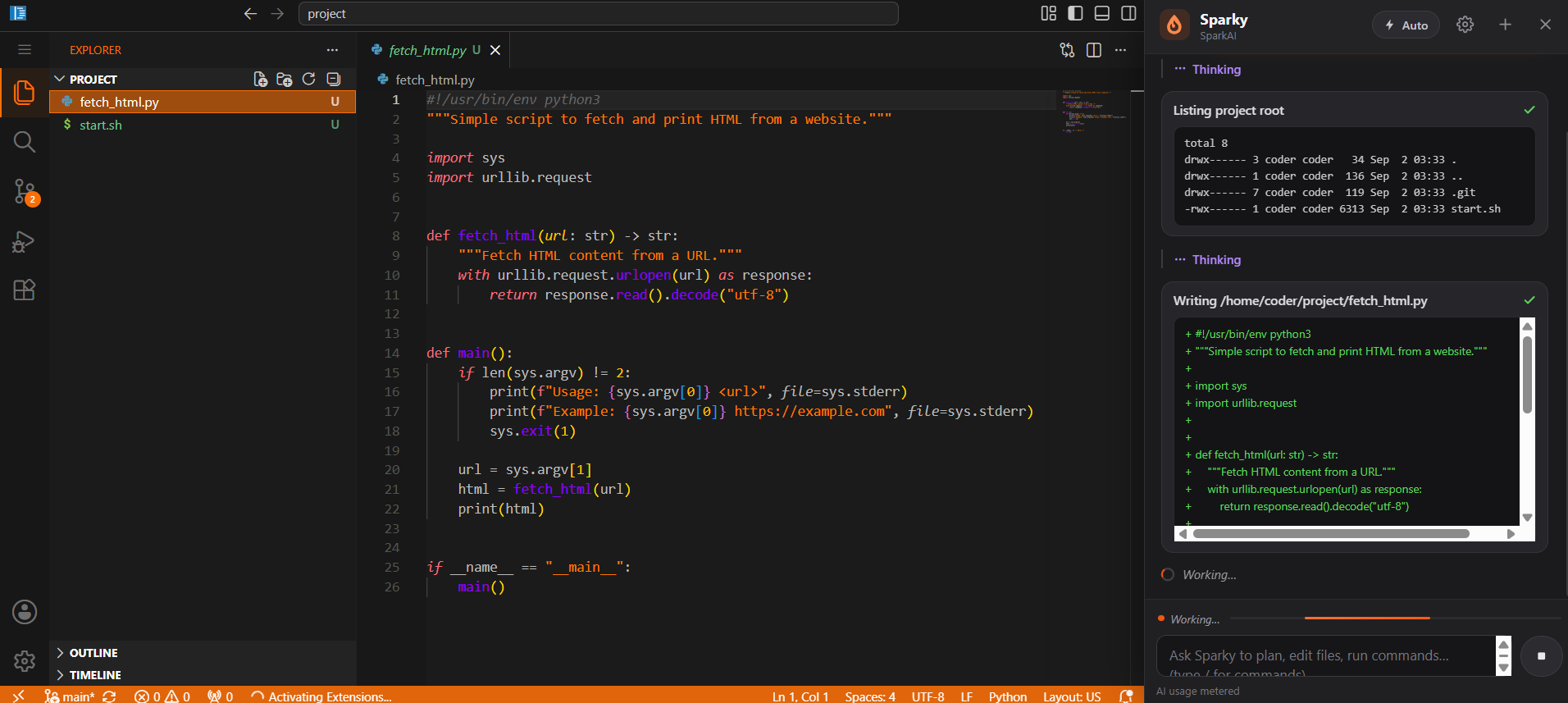Toggle the primary side bar

point(1075,13)
